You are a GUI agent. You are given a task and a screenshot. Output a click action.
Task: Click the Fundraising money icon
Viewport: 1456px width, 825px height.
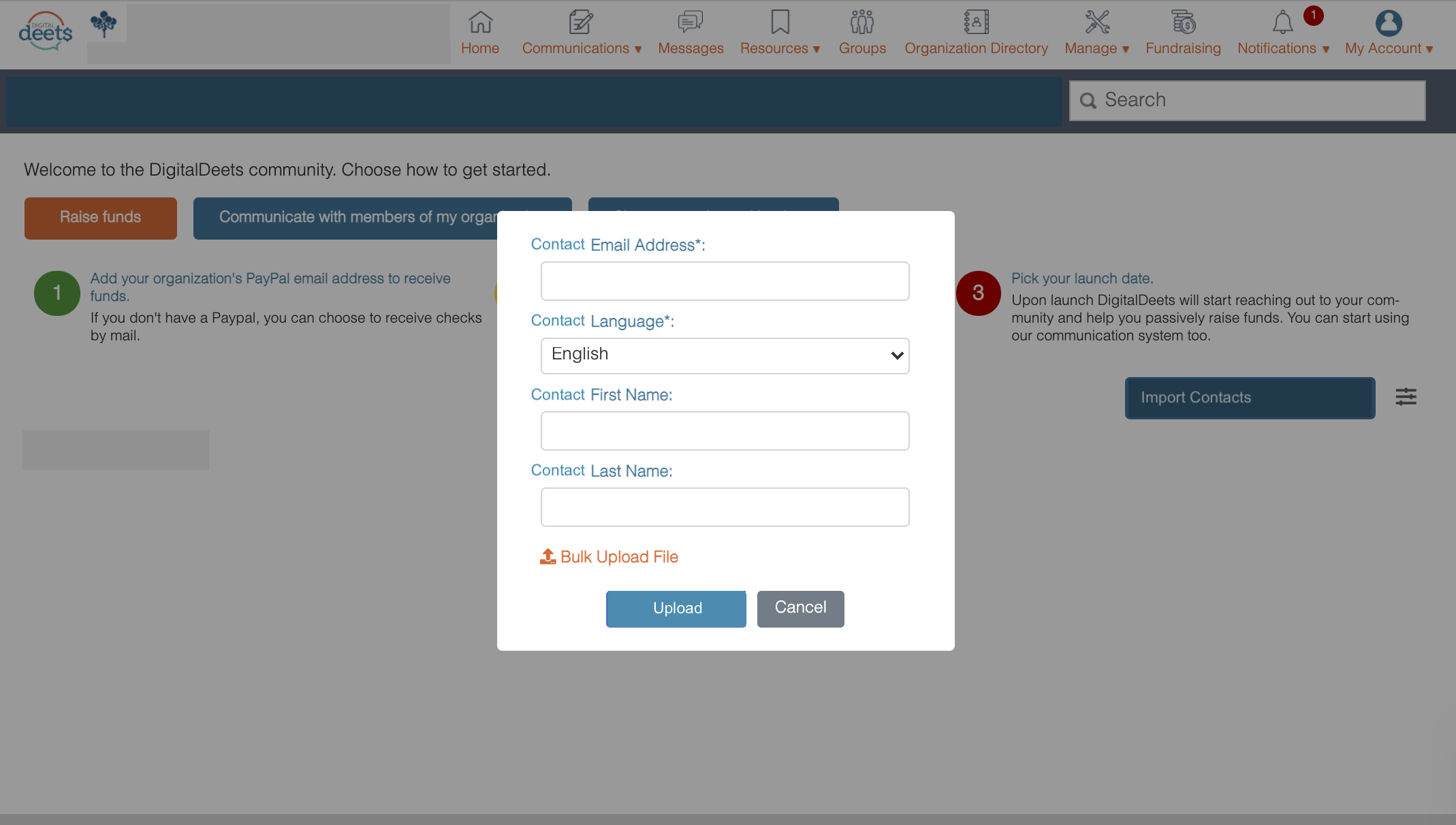1183,22
